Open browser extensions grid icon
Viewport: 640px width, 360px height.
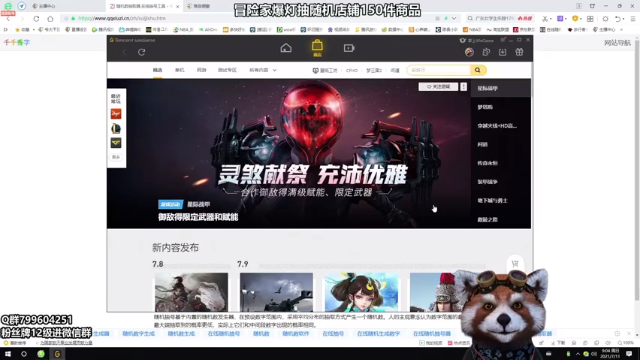coord(590,19)
